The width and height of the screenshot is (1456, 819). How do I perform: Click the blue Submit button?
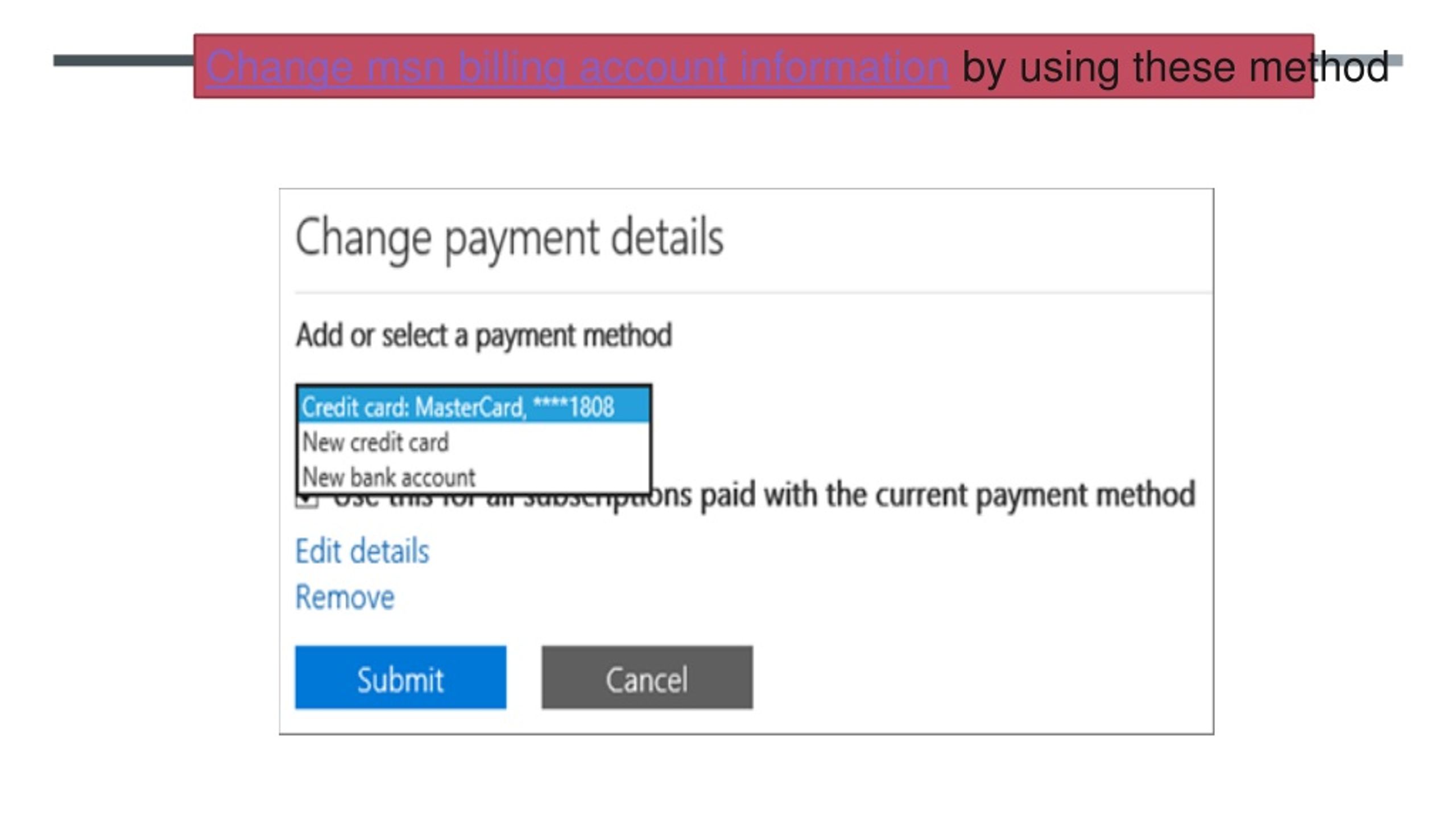tap(400, 677)
